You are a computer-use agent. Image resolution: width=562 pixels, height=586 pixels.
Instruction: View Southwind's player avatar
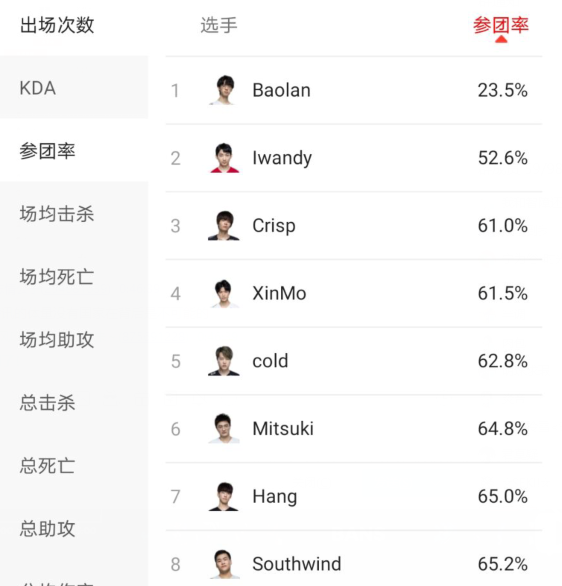(x=224, y=564)
